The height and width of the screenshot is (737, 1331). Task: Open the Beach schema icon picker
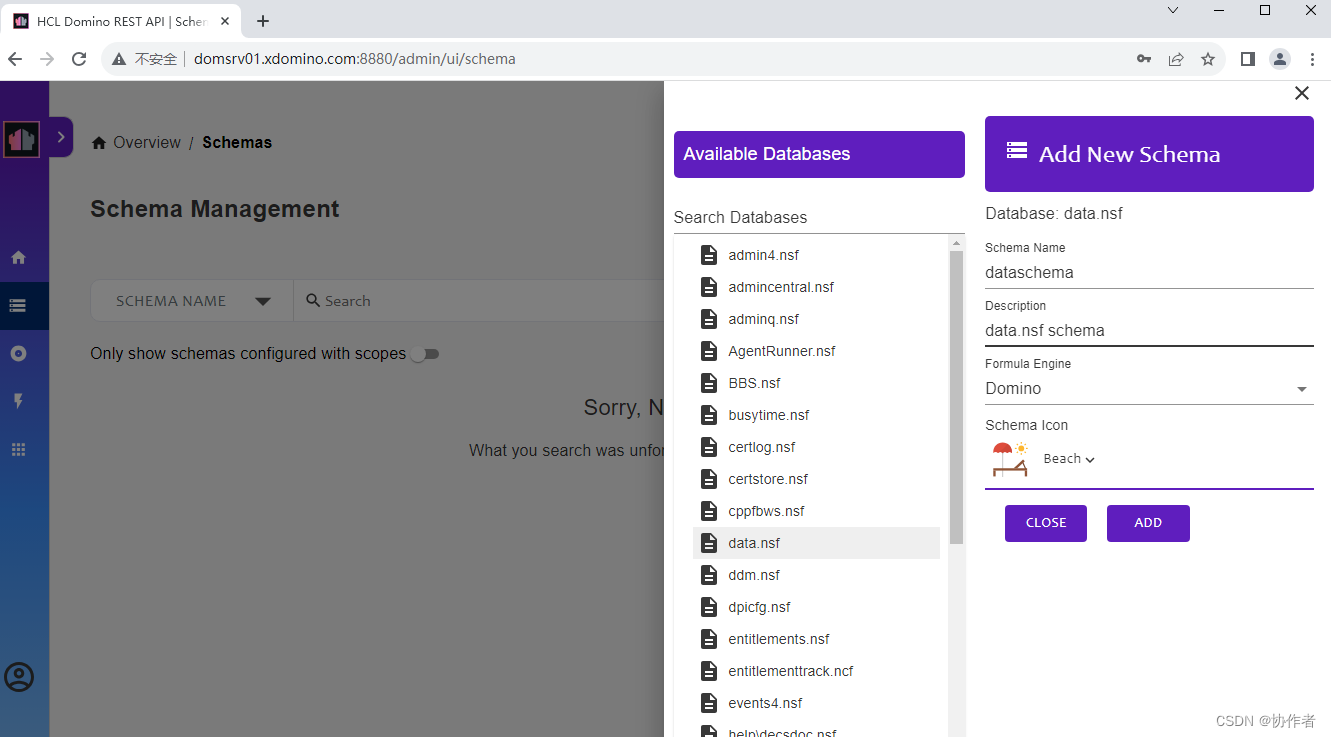(x=1069, y=459)
